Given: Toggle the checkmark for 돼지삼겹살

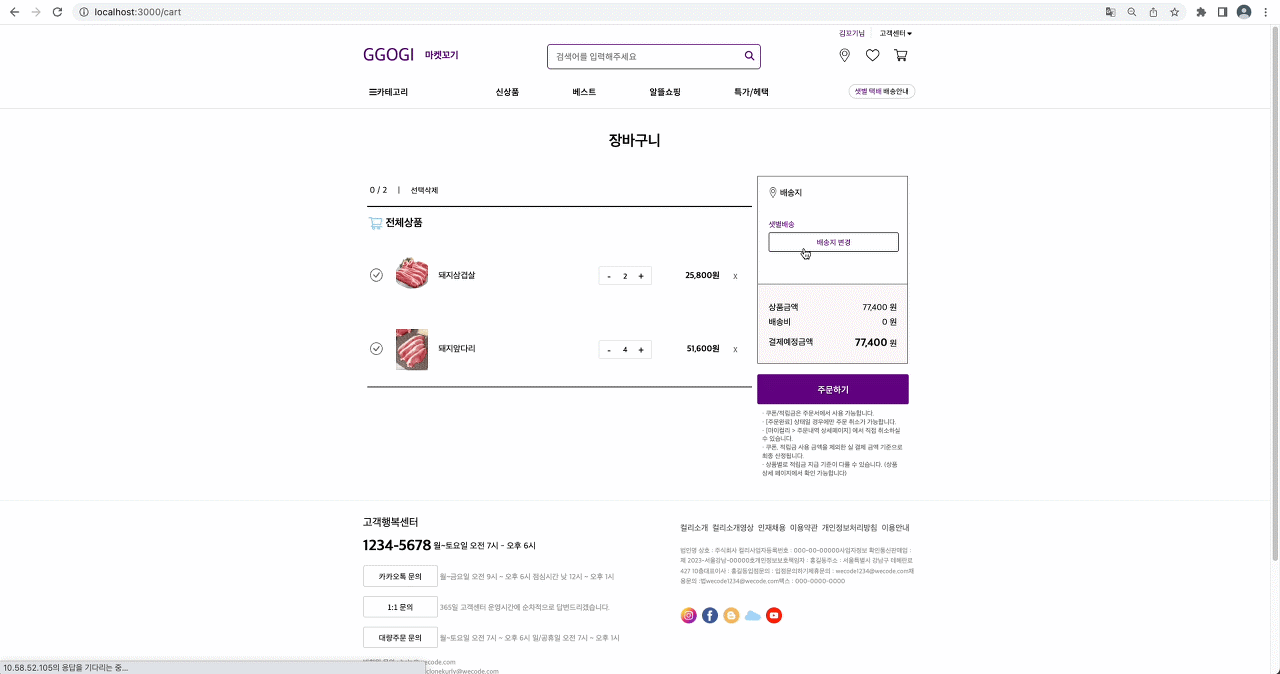Looking at the screenshot, I should (x=376, y=275).
